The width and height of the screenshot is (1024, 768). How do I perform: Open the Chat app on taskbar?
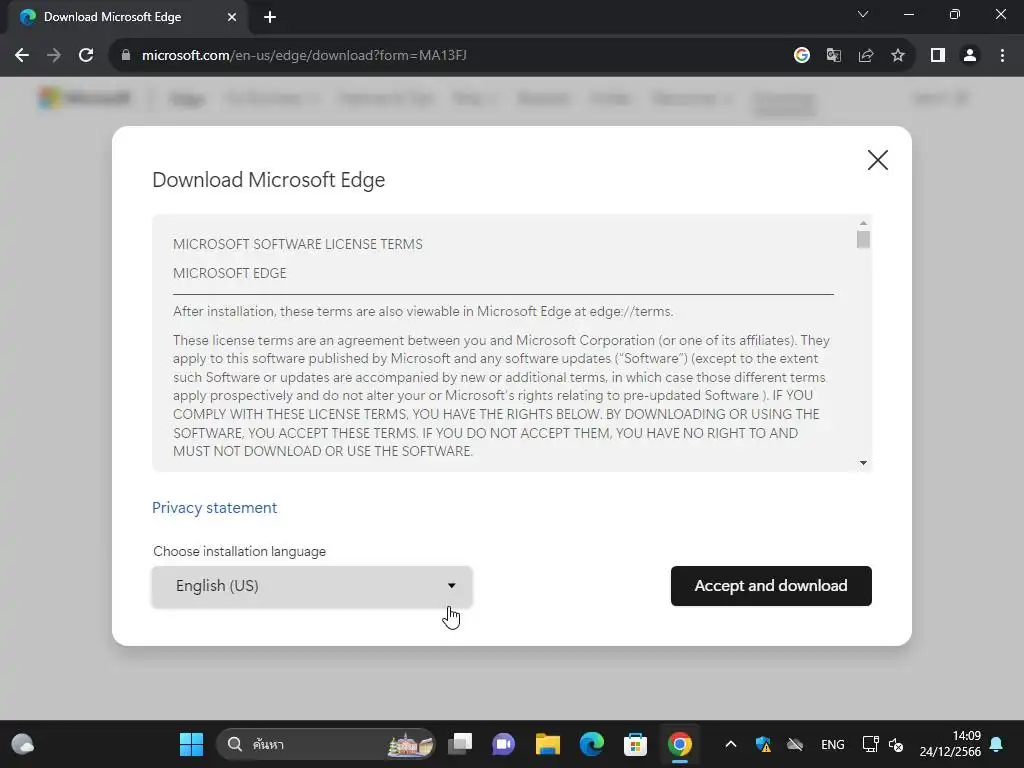pos(504,744)
